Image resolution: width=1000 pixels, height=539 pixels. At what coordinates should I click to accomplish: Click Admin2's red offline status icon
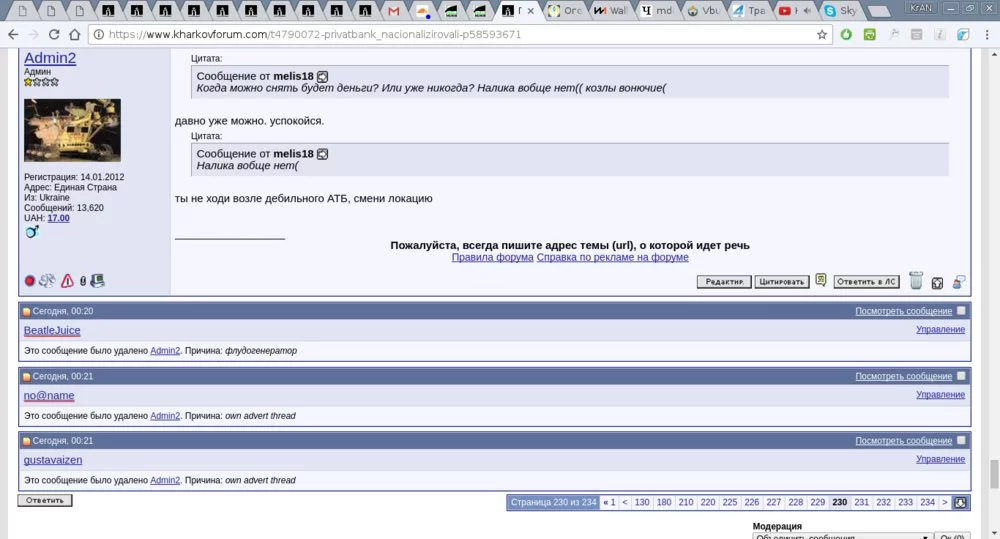coord(29,281)
